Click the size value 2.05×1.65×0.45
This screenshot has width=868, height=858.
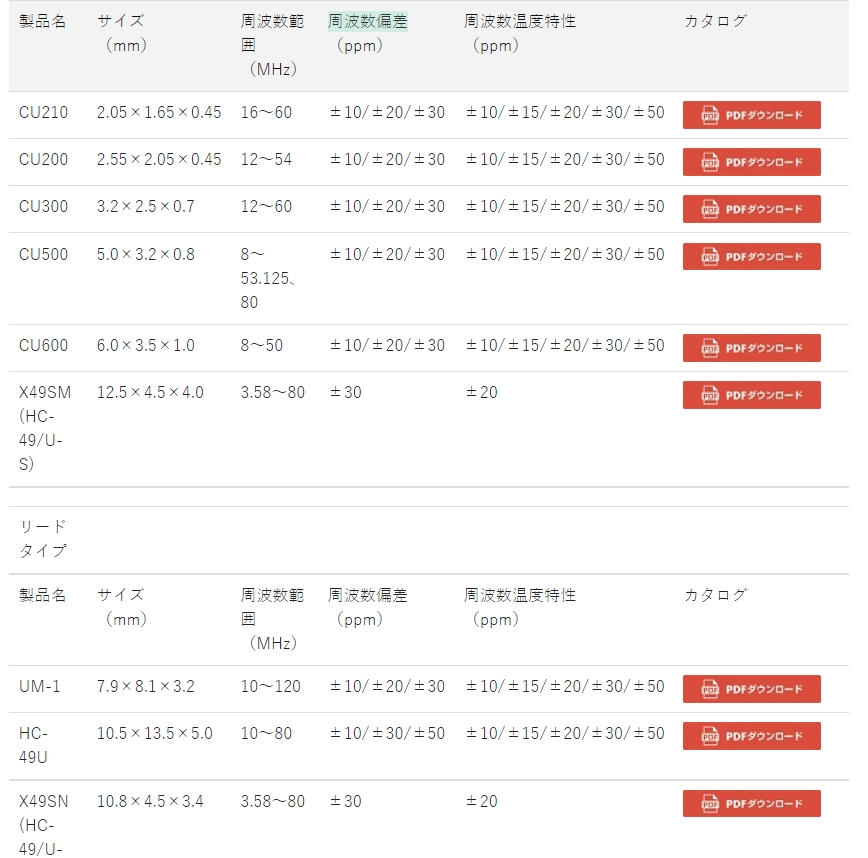pyautogui.click(x=159, y=112)
